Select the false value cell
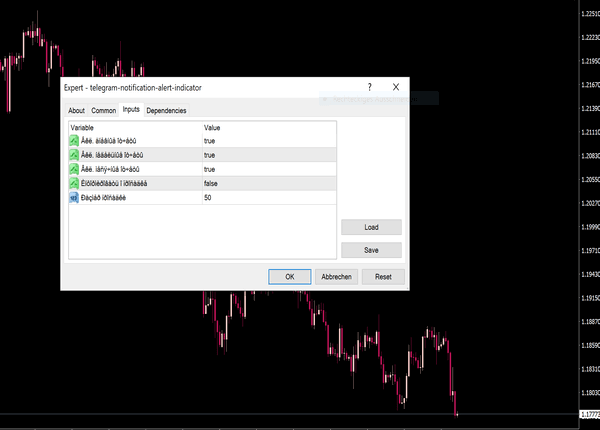This screenshot has width=600, height=430. (269, 183)
